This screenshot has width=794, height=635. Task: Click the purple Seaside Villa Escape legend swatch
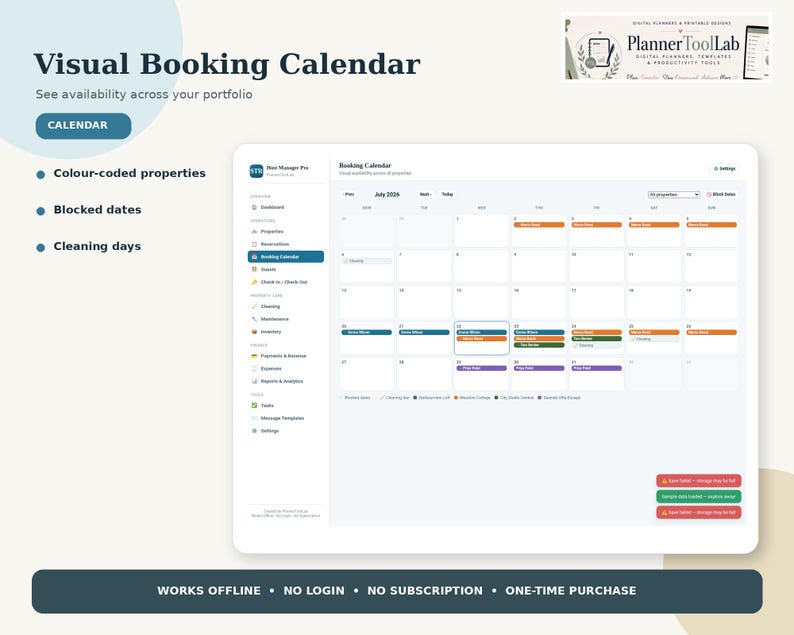pyautogui.click(x=539, y=398)
